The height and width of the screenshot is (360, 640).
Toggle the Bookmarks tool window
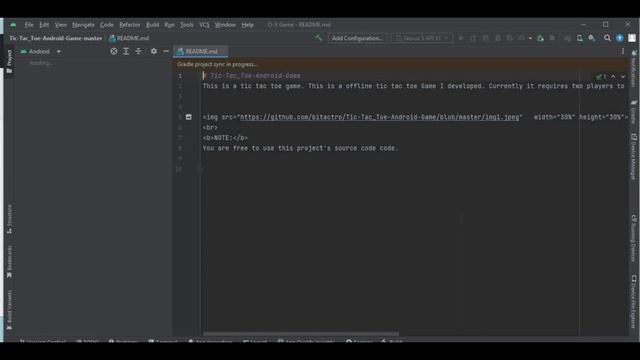pos(9,262)
